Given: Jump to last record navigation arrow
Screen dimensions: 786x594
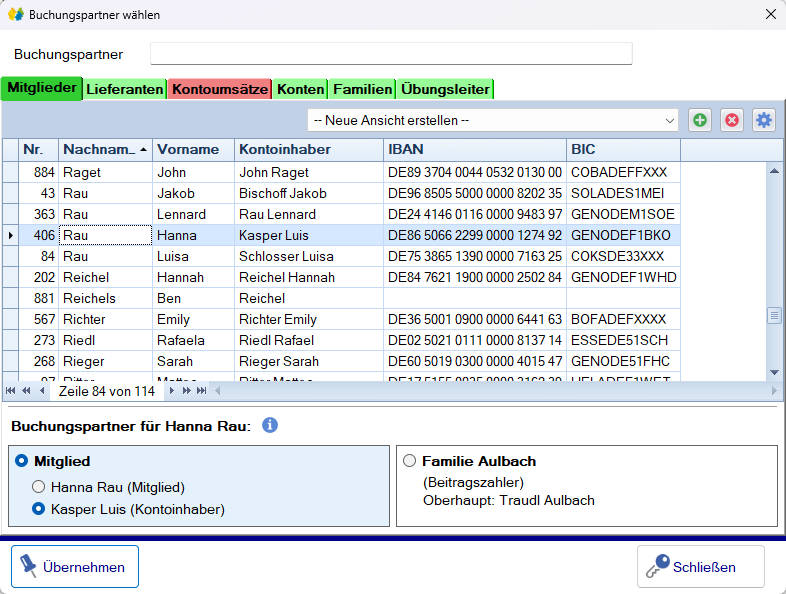Looking at the screenshot, I should (x=202, y=390).
